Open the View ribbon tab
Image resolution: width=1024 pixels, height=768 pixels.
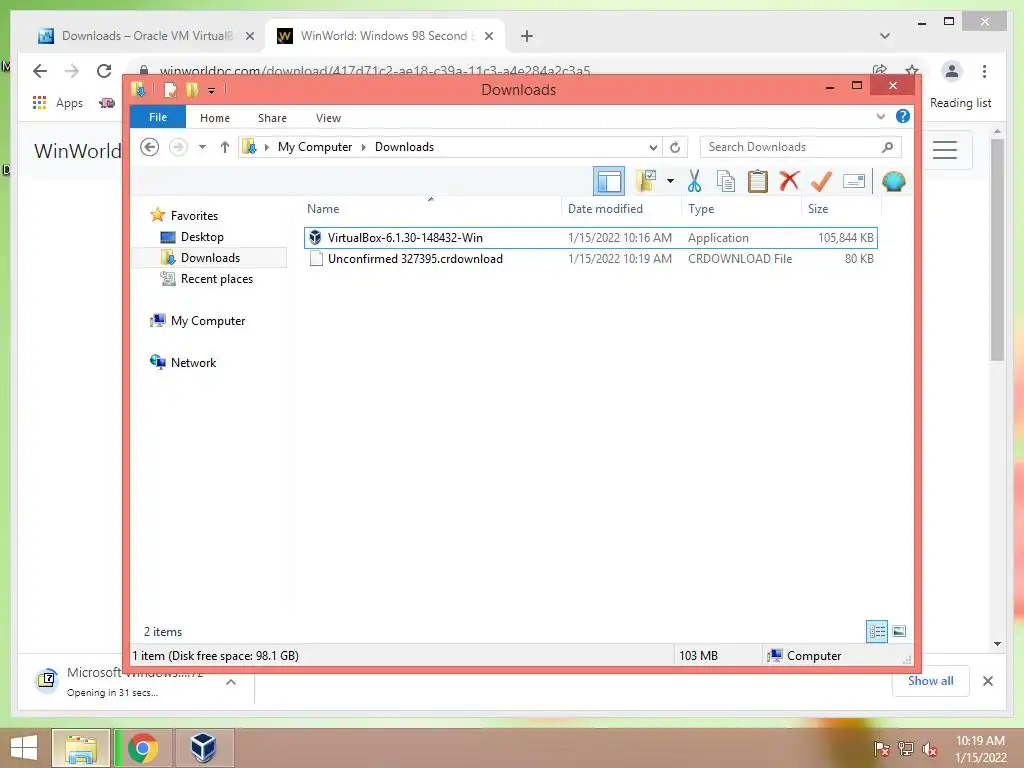coord(328,118)
